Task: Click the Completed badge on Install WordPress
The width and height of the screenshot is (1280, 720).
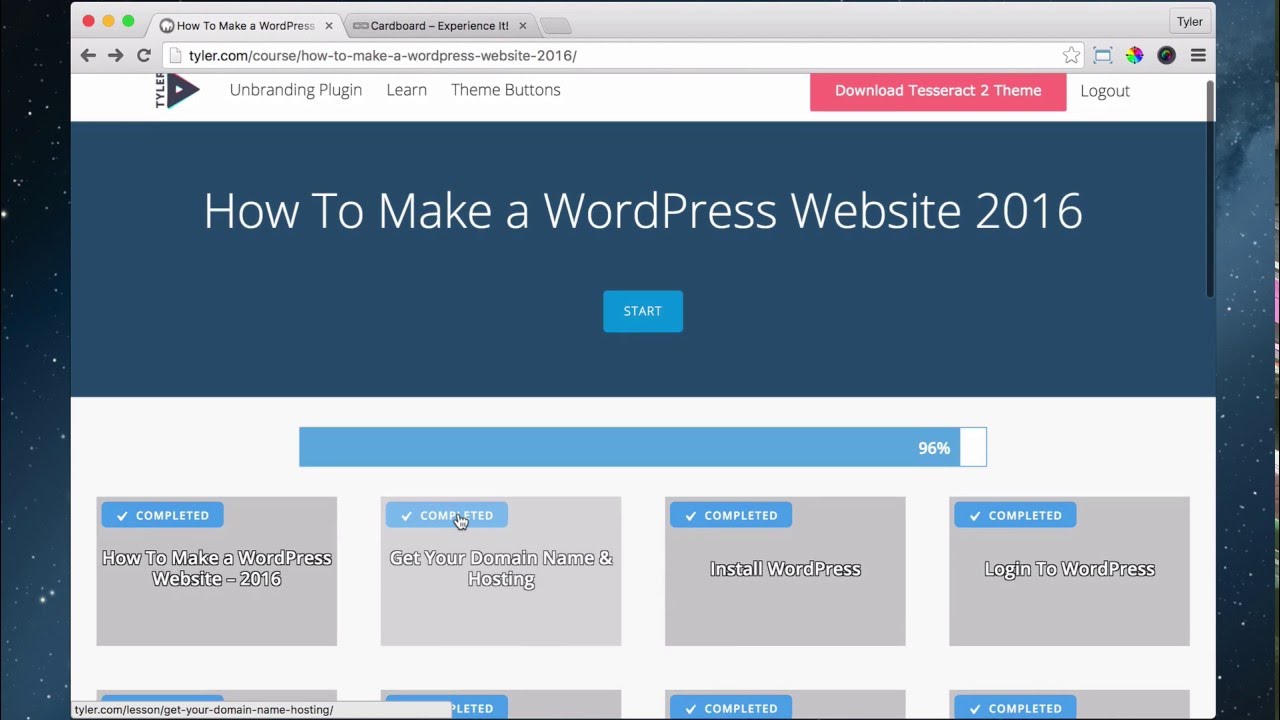Action: (x=731, y=515)
